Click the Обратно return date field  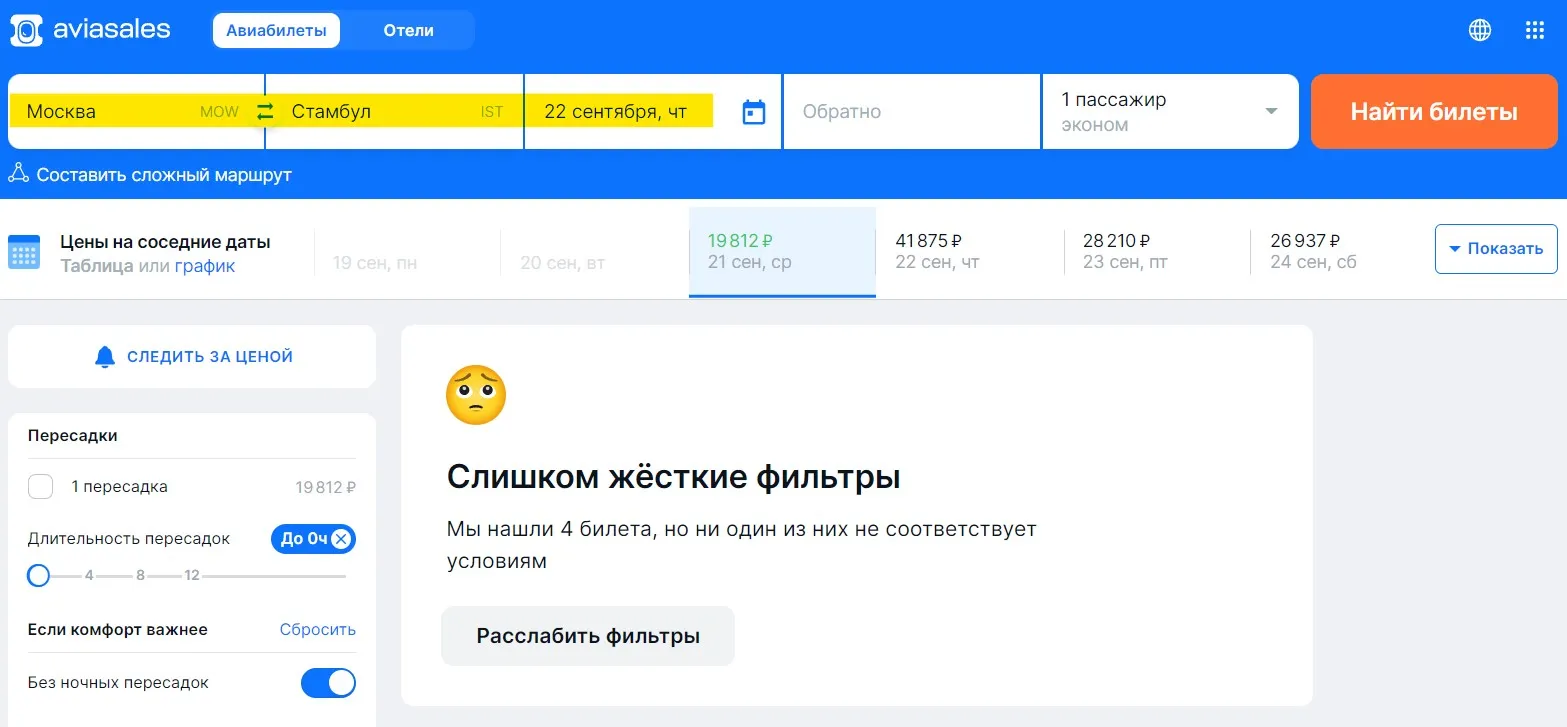tap(910, 111)
